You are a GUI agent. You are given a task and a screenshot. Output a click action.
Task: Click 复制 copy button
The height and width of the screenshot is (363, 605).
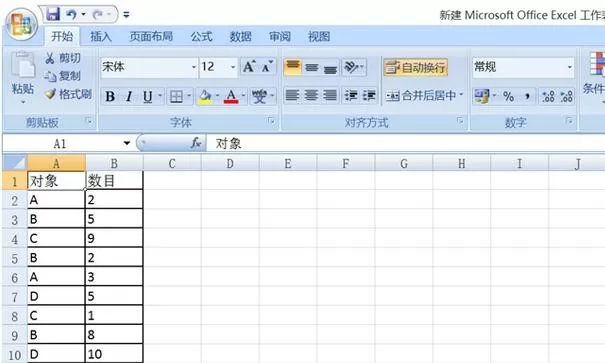tap(63, 76)
